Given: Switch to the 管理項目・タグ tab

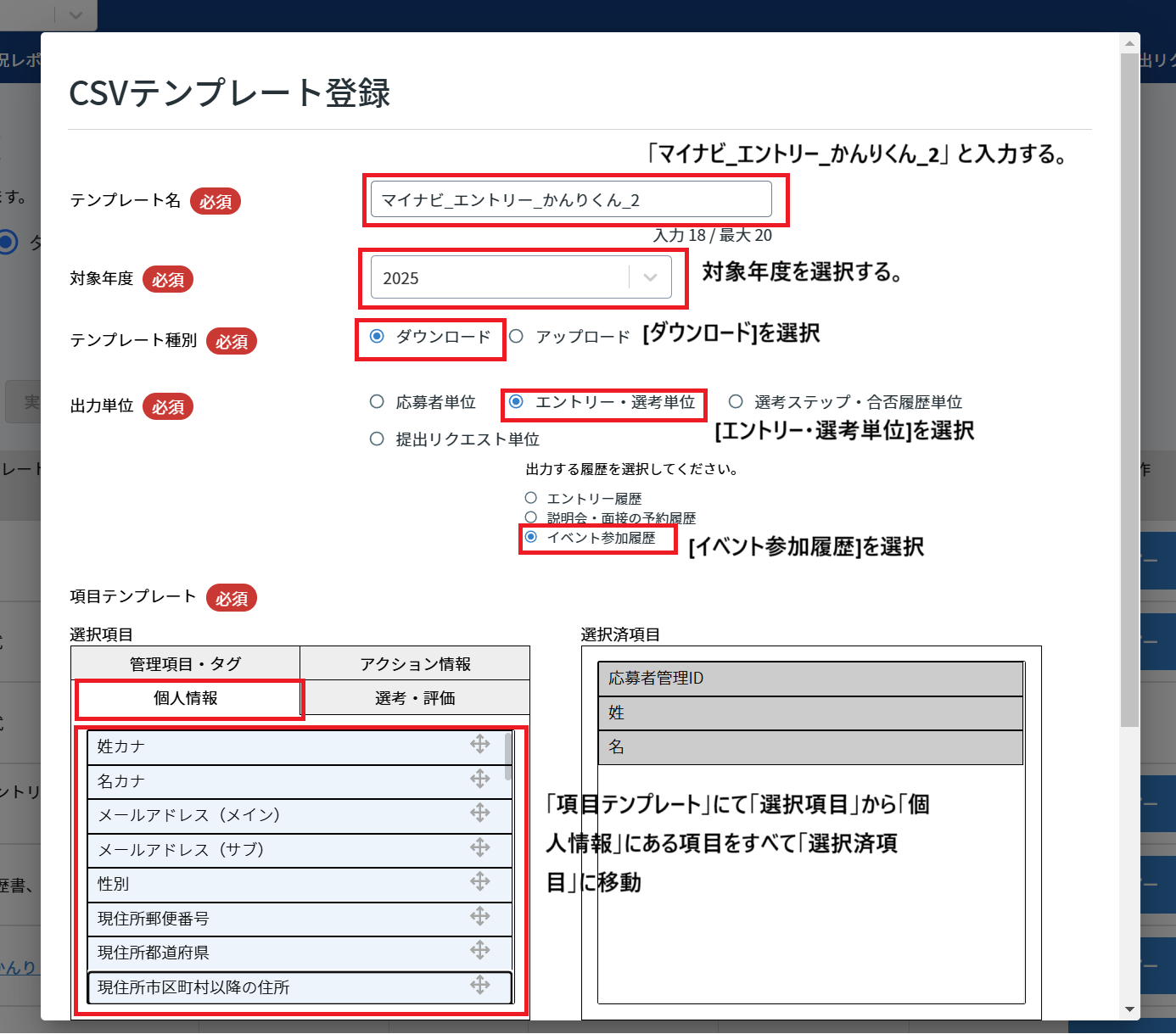Looking at the screenshot, I should pyautogui.click(x=185, y=663).
